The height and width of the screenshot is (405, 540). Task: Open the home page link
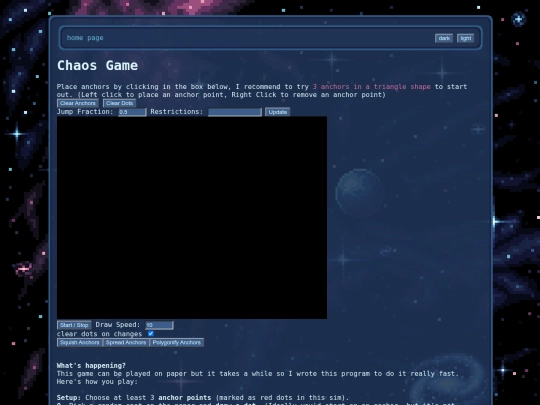pos(85,38)
